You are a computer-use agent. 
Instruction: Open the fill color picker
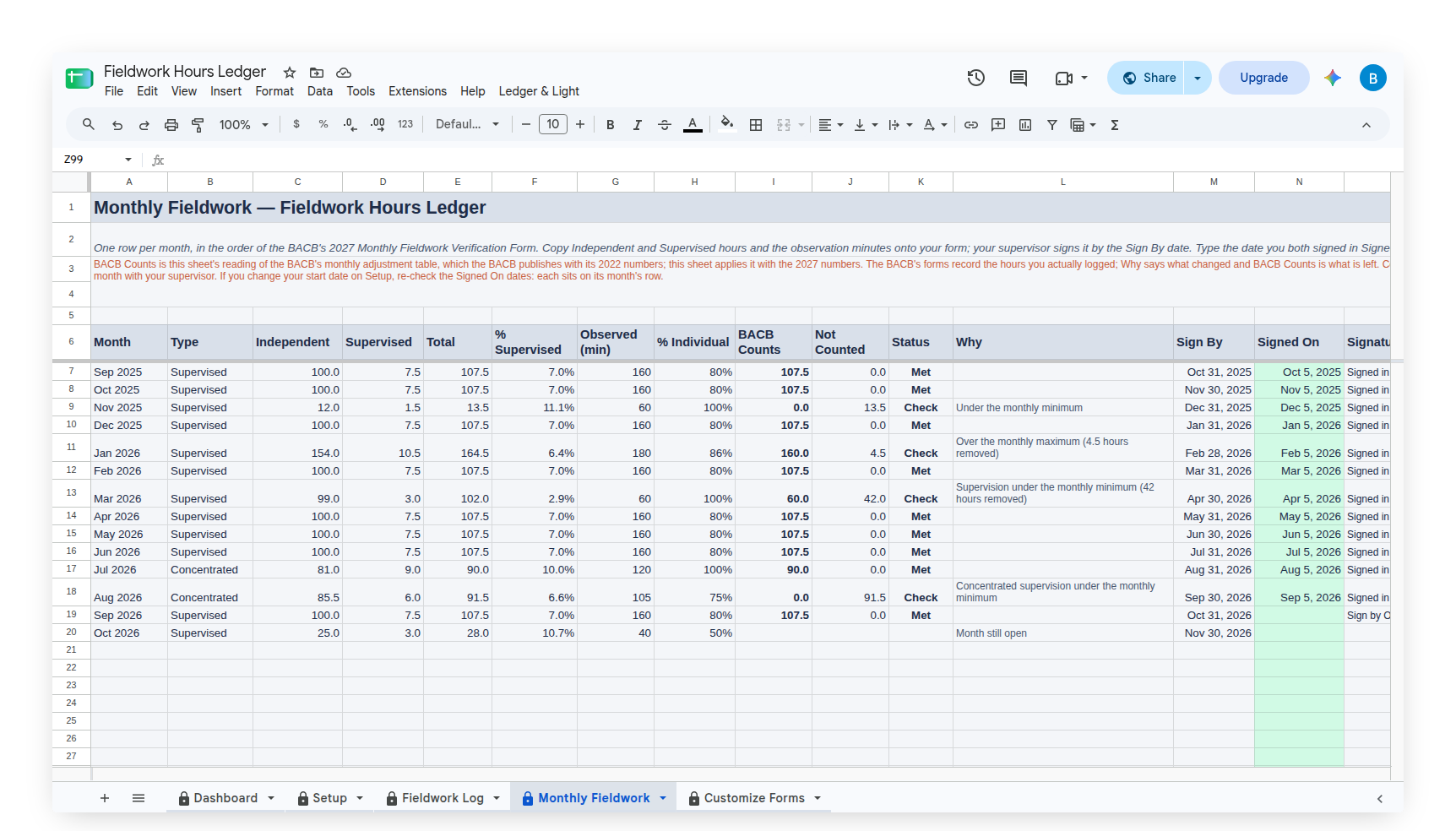[x=727, y=125]
